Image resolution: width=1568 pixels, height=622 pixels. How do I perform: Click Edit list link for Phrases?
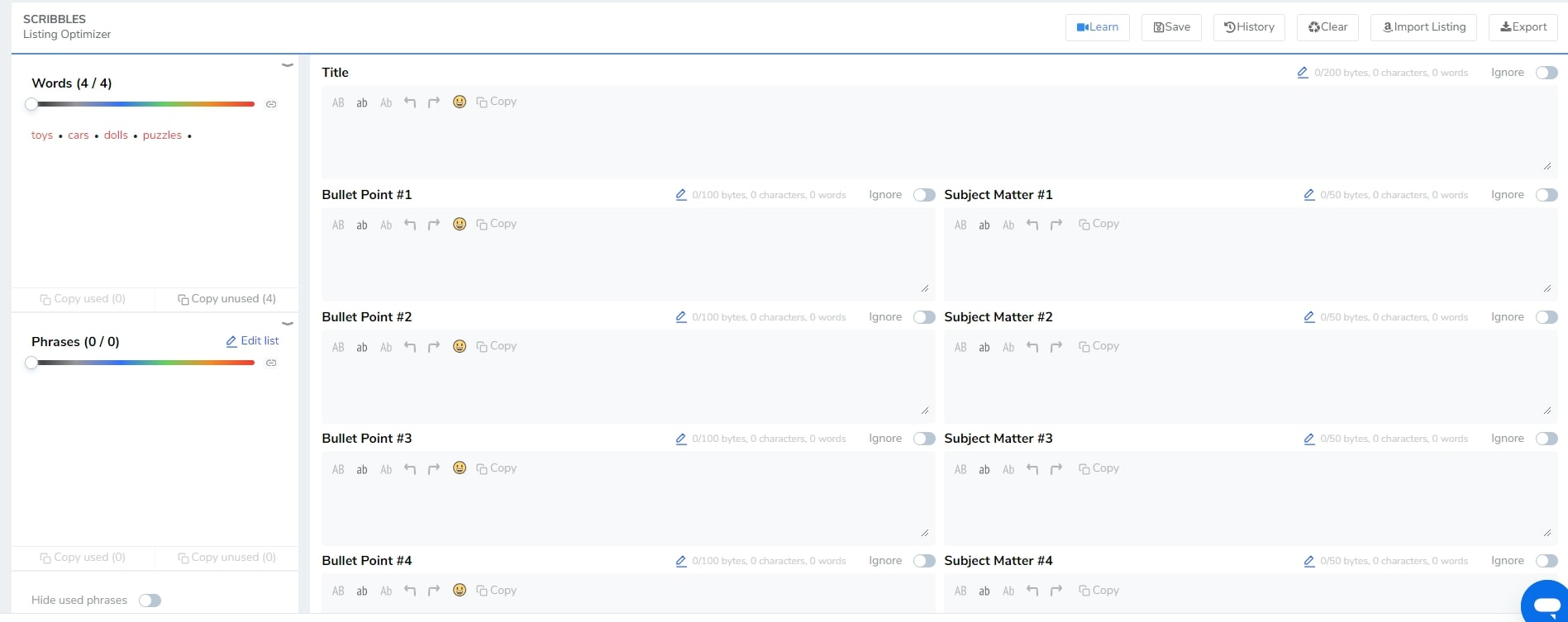point(252,340)
